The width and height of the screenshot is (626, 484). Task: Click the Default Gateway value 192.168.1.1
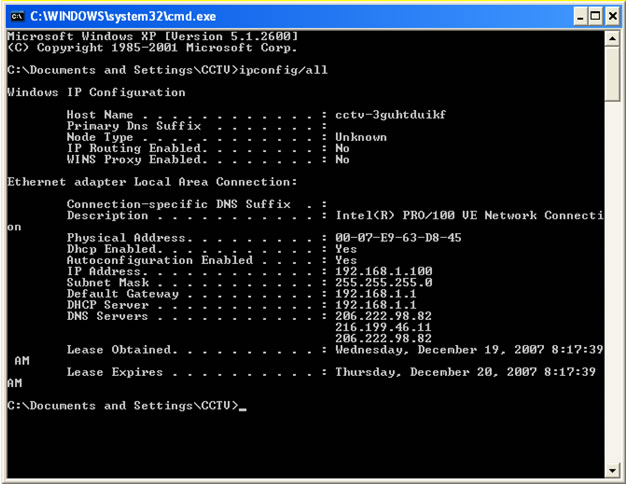(x=376, y=294)
